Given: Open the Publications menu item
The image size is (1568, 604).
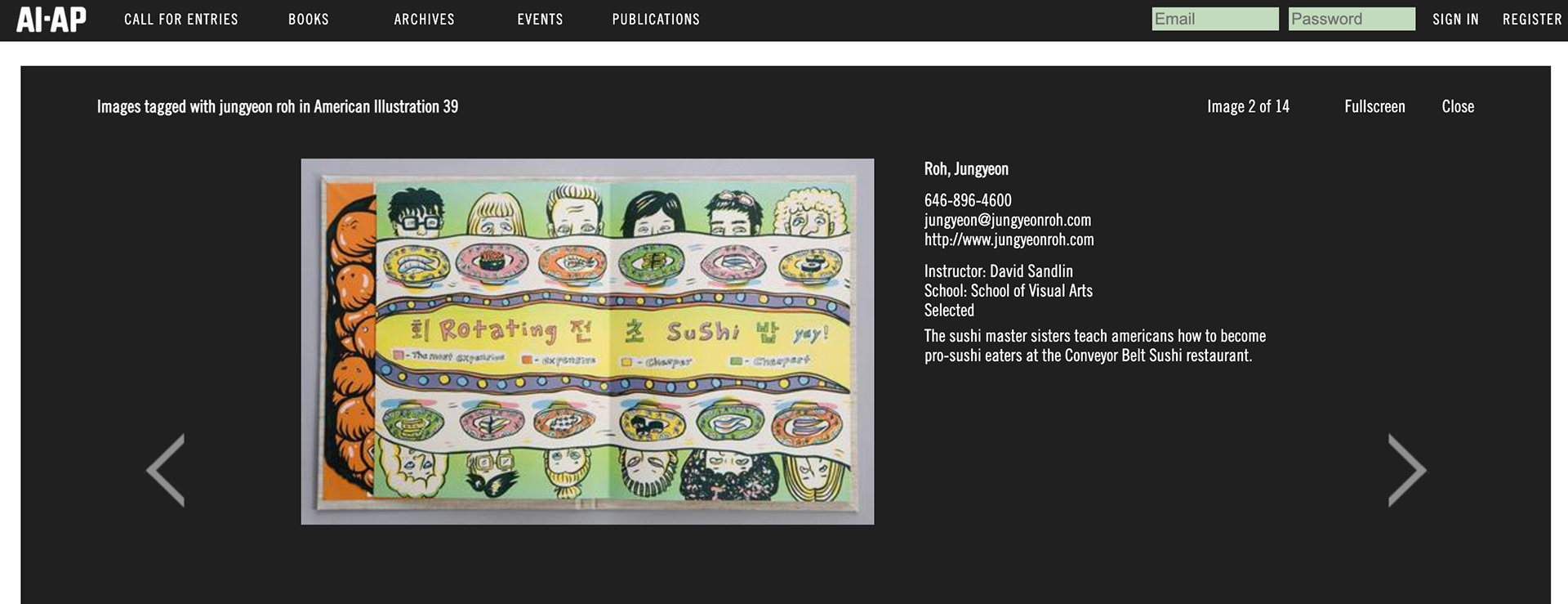Looking at the screenshot, I should pyautogui.click(x=656, y=20).
